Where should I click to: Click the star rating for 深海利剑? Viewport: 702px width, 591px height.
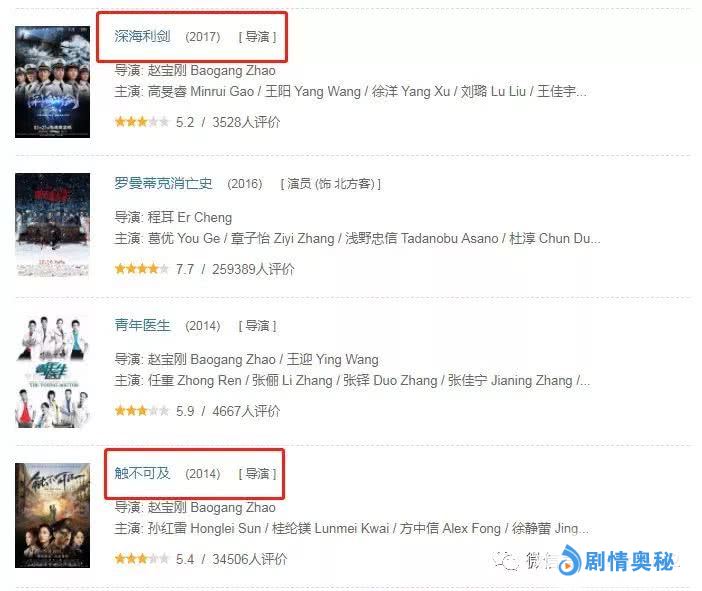pyautogui.click(x=142, y=122)
